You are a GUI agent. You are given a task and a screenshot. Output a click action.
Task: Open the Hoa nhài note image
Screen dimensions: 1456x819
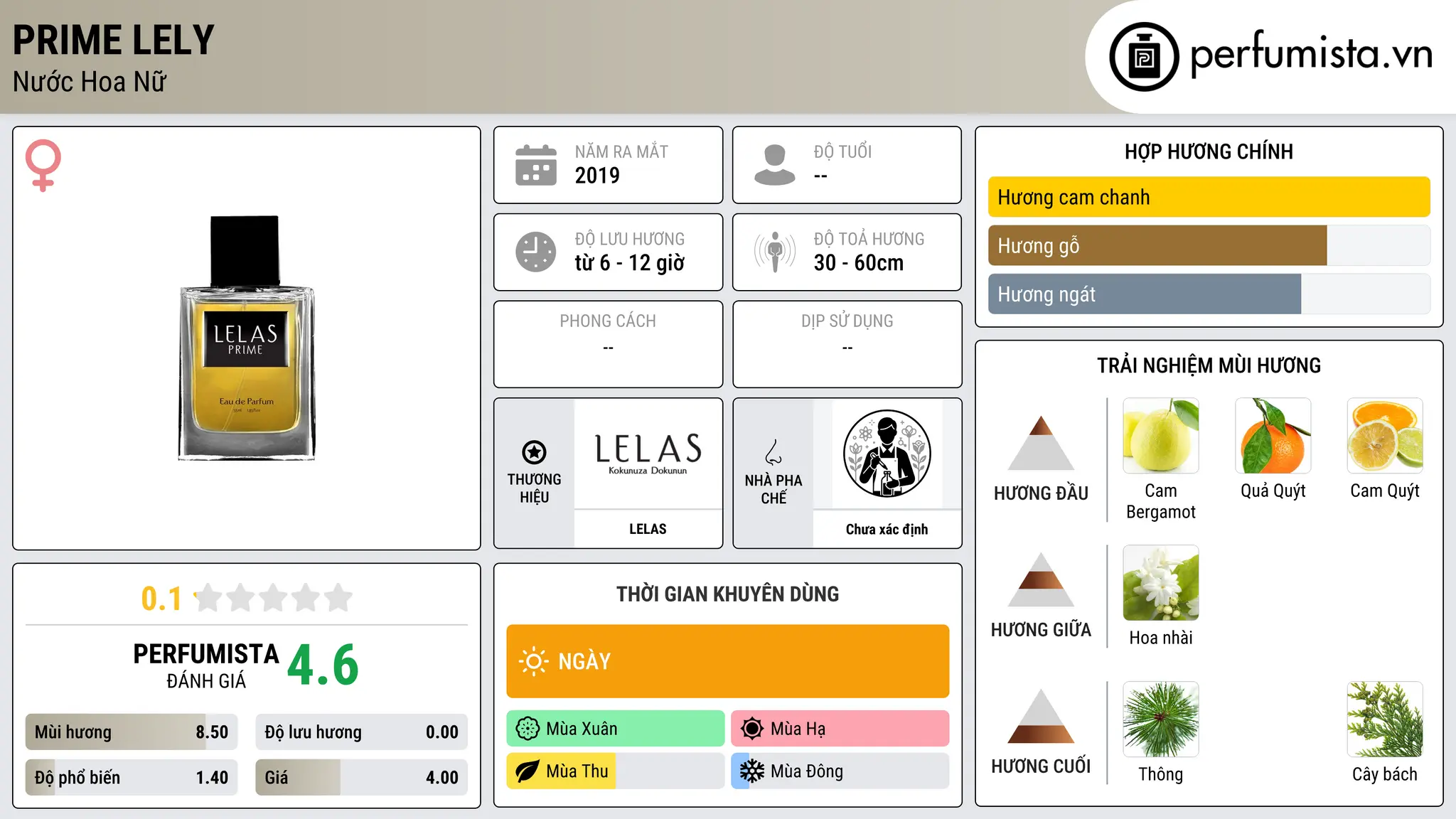(x=1161, y=583)
